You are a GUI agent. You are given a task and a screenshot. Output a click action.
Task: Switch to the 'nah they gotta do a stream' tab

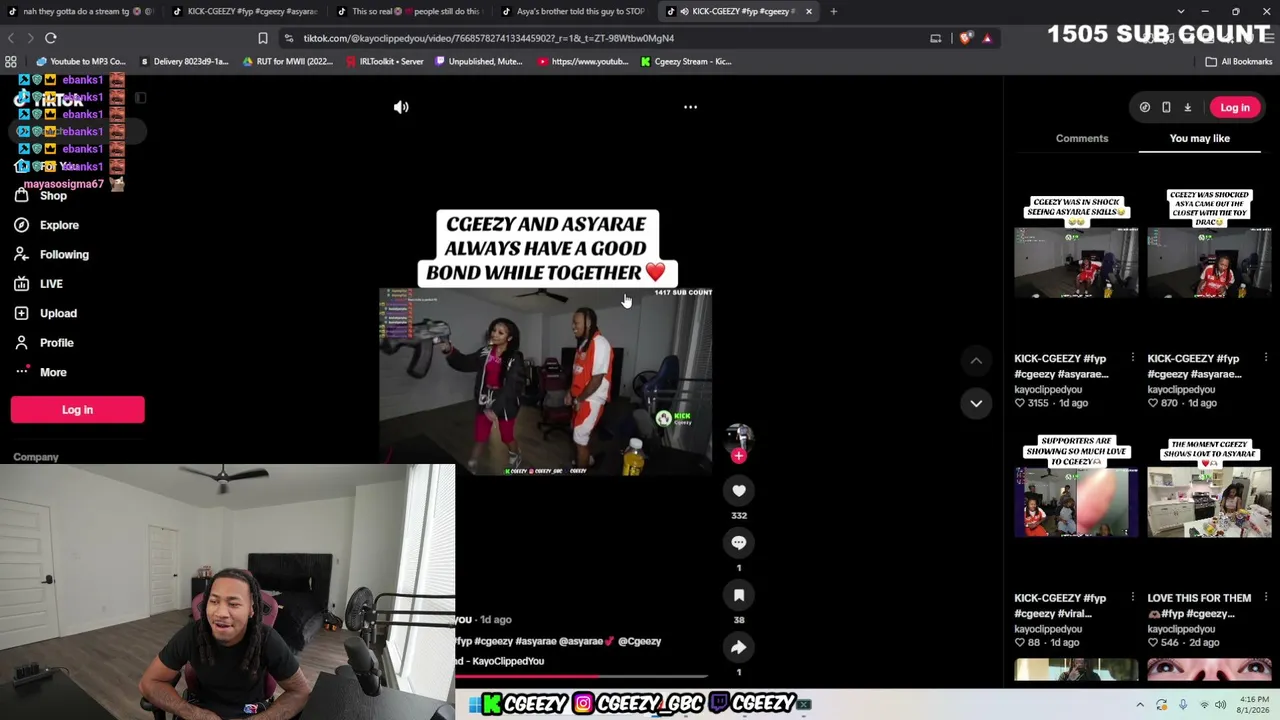[82, 11]
